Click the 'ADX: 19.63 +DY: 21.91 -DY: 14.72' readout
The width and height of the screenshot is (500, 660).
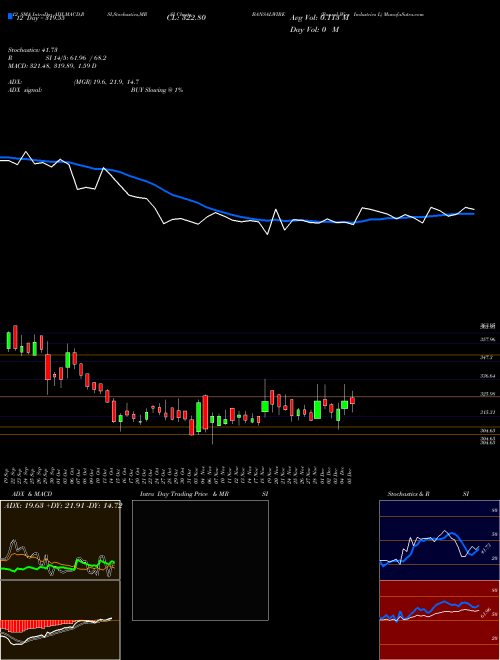pos(63,505)
